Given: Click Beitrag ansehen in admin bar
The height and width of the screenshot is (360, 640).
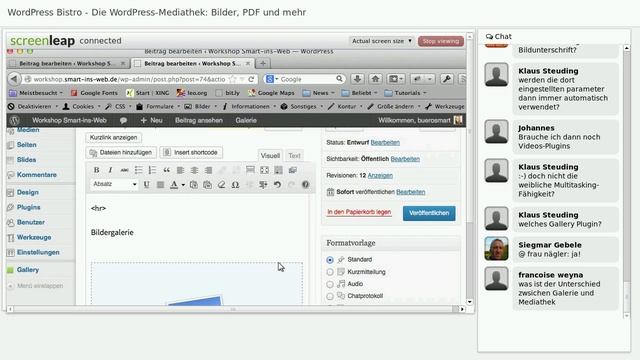Looking at the screenshot, I should point(199,120).
